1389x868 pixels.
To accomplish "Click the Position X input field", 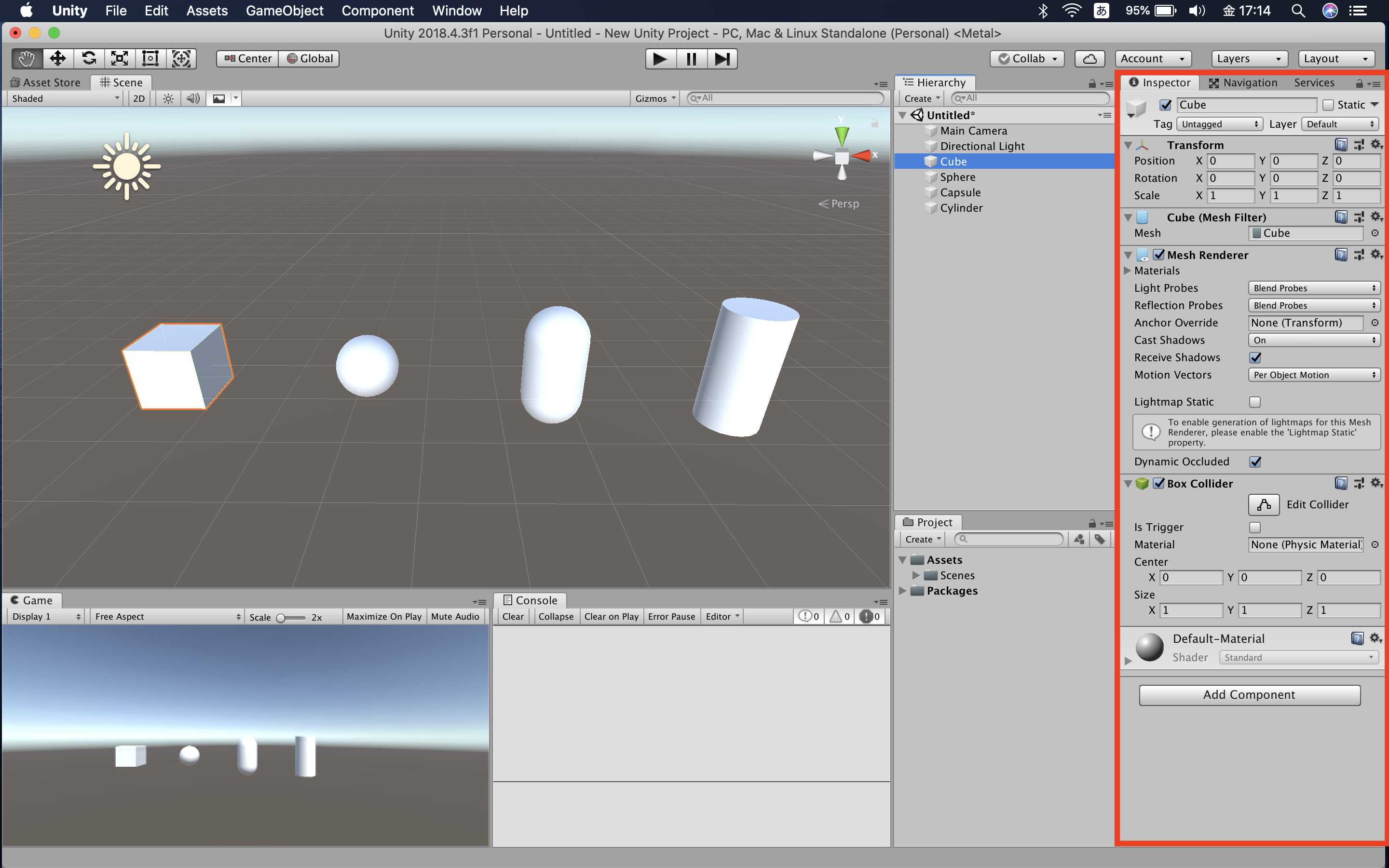I will tap(1230, 161).
